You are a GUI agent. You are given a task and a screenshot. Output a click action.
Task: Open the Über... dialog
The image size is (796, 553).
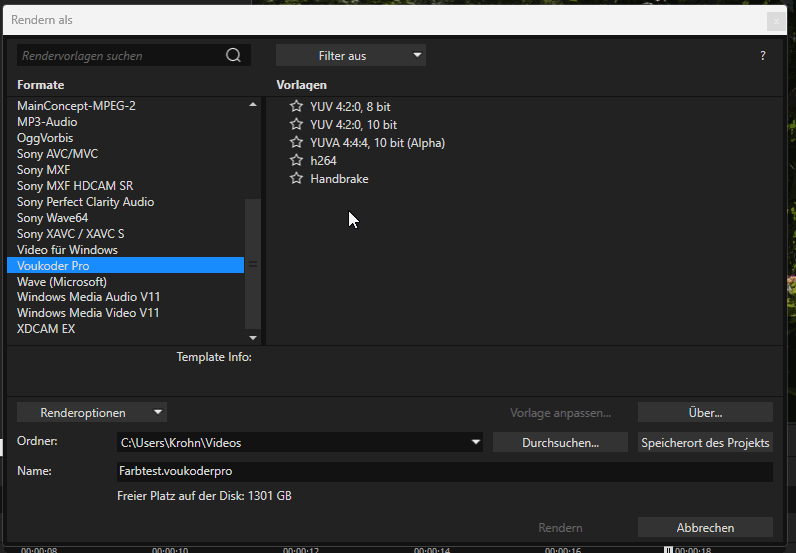[x=705, y=412]
